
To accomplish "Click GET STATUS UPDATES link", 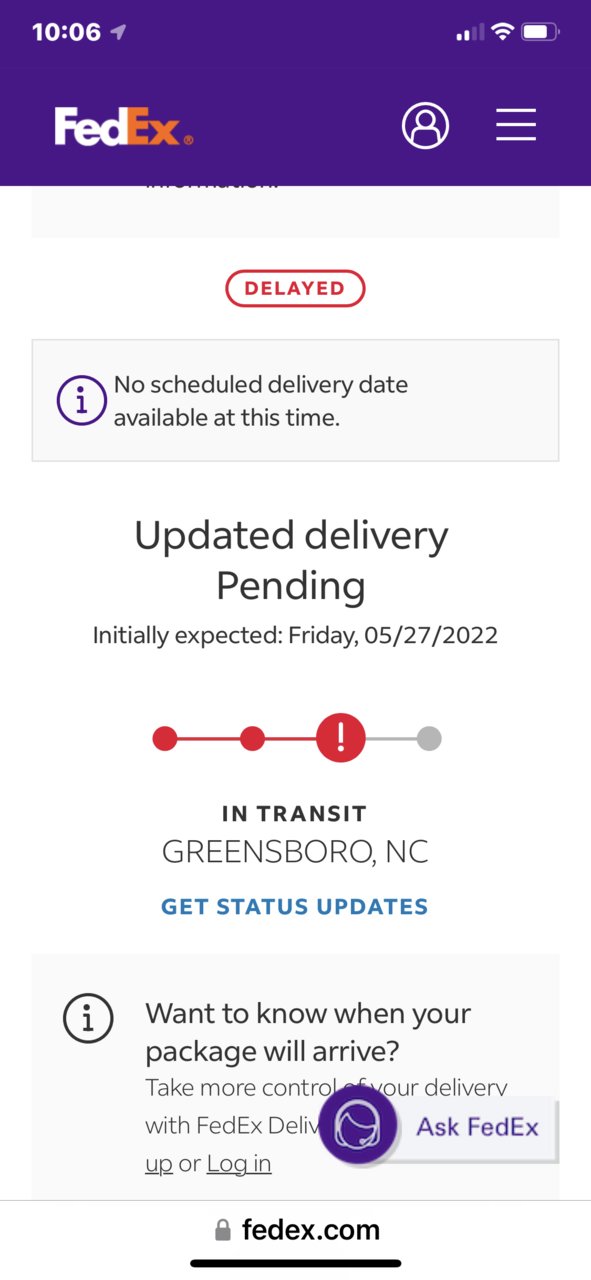I will [x=295, y=907].
